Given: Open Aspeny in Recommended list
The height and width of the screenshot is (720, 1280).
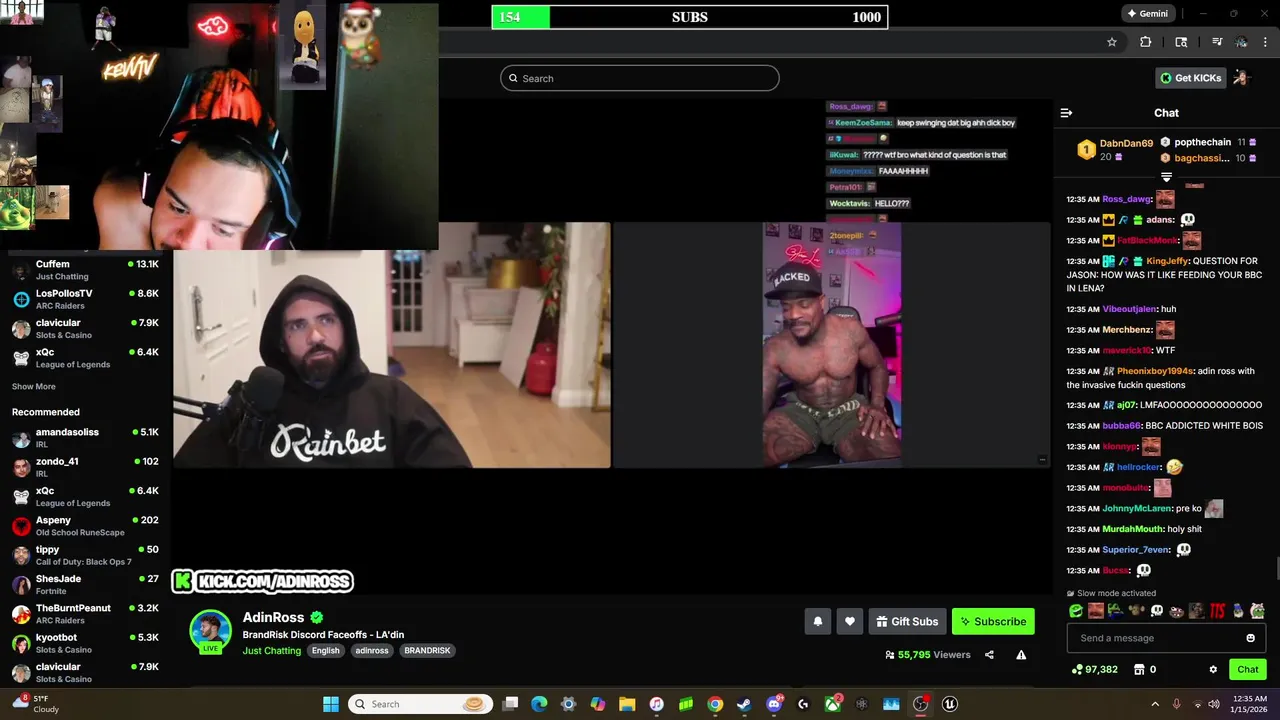Looking at the screenshot, I should 85,526.
